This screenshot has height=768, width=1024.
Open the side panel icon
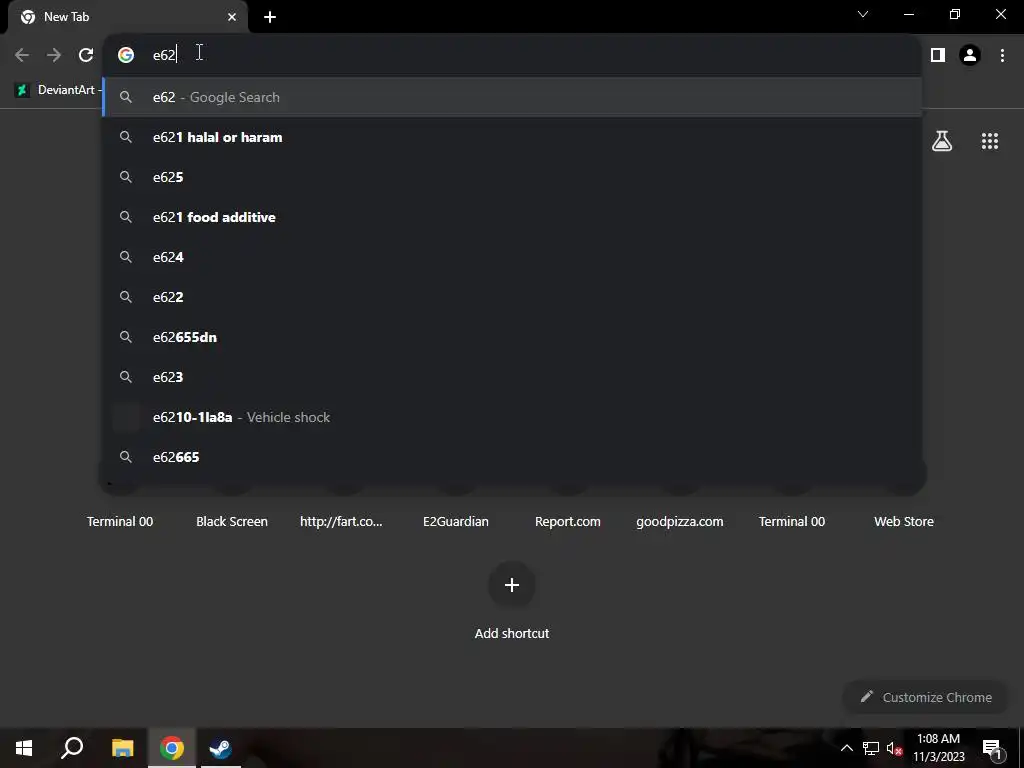pyautogui.click(x=938, y=55)
